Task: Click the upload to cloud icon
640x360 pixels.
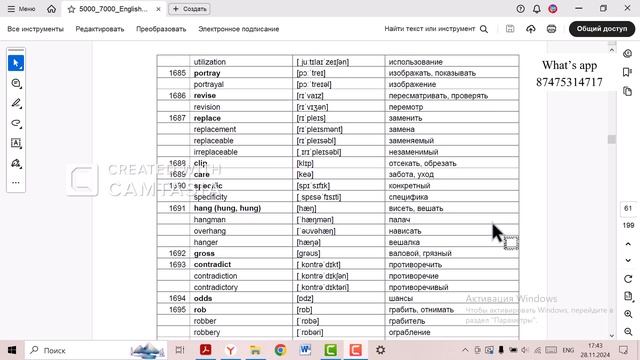Action: point(531,29)
